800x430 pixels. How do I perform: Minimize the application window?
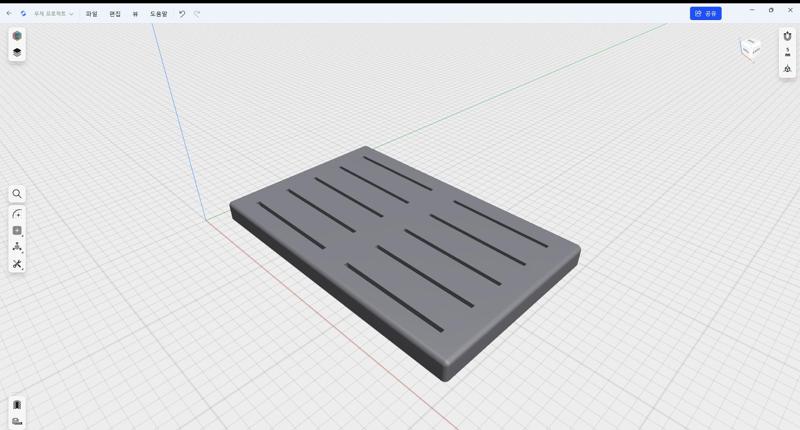coord(752,10)
